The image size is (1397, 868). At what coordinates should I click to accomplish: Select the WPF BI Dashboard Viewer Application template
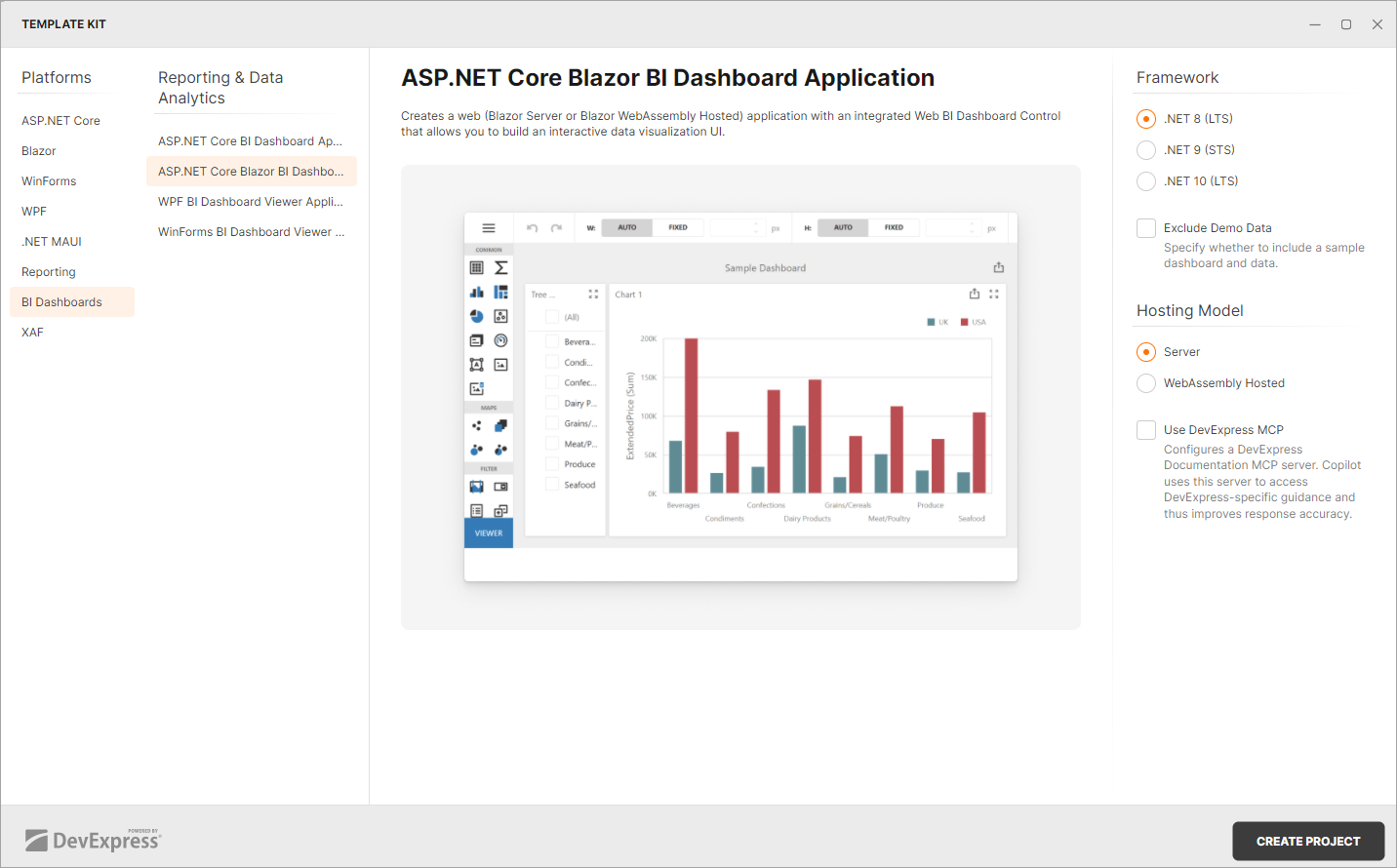pyautogui.click(x=251, y=201)
